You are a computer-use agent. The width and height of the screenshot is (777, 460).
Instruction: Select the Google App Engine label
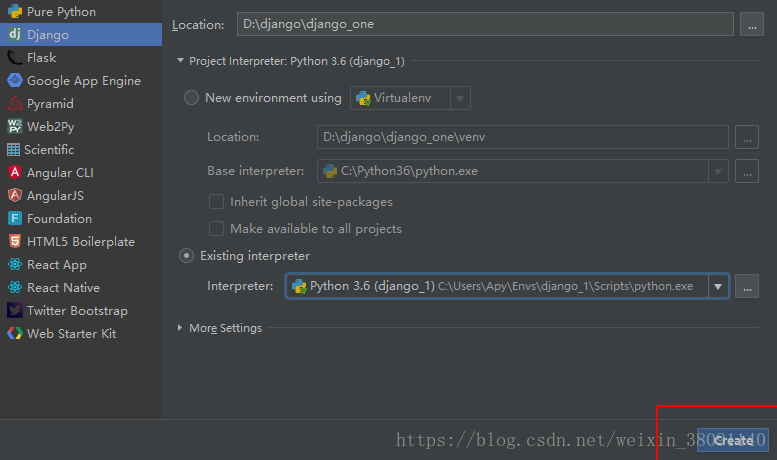coord(84,81)
